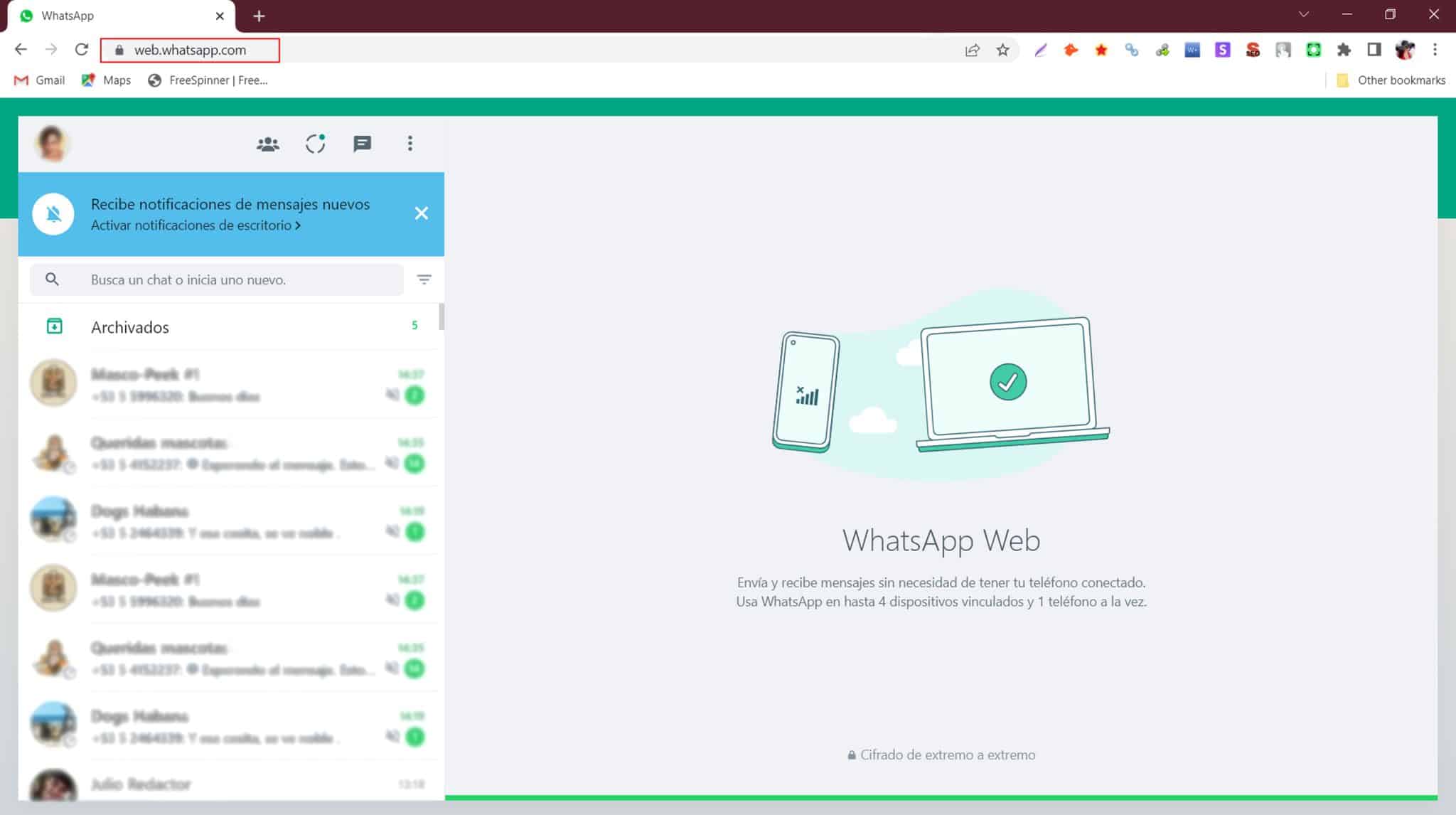Click in the chat search input field
Image resolution: width=1456 pixels, height=815 pixels.
pos(213,279)
